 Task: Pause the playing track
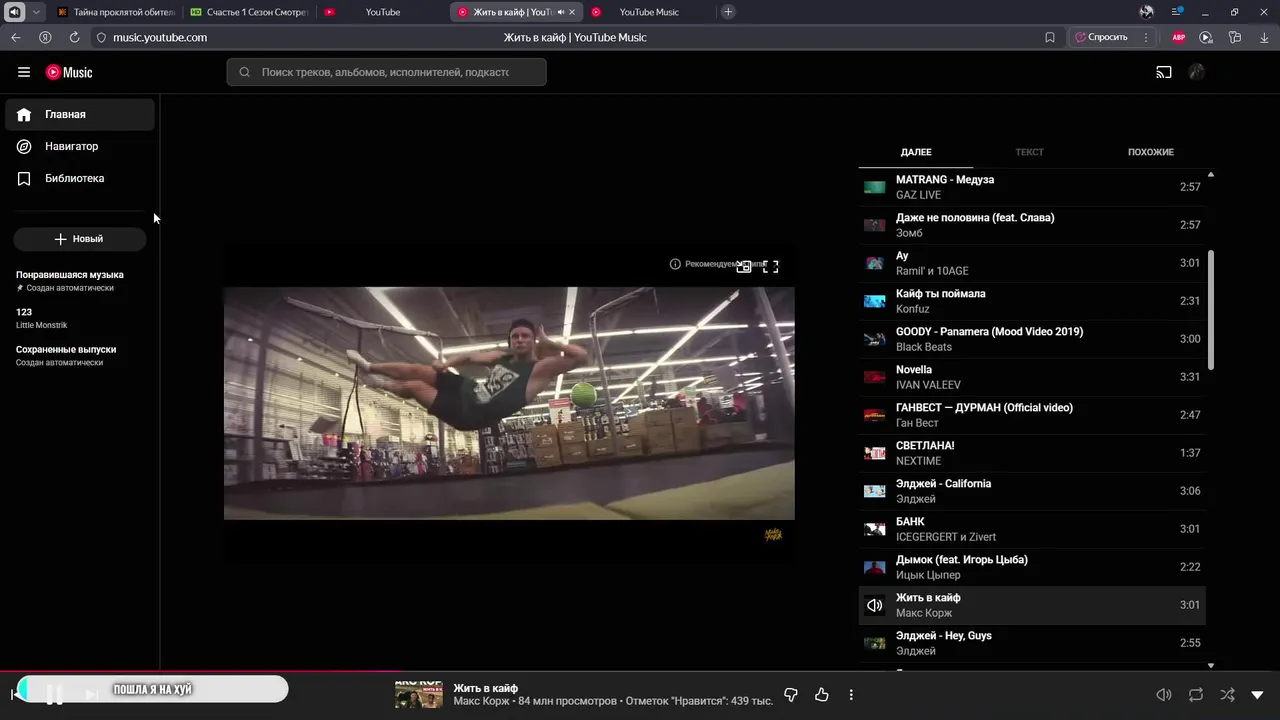click(54, 694)
